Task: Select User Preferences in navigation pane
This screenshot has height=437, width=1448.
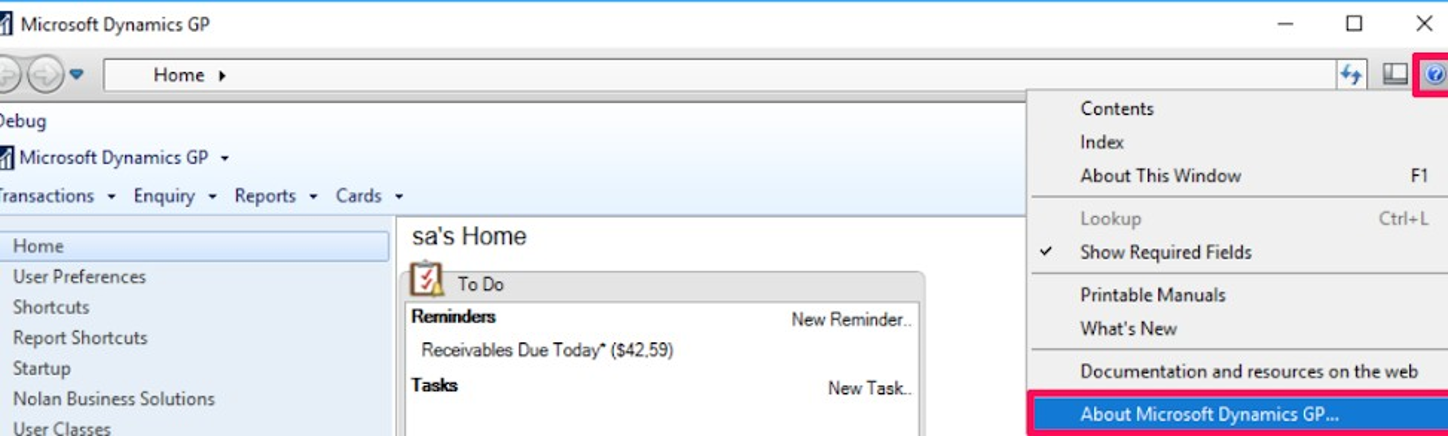Action: click(x=79, y=277)
